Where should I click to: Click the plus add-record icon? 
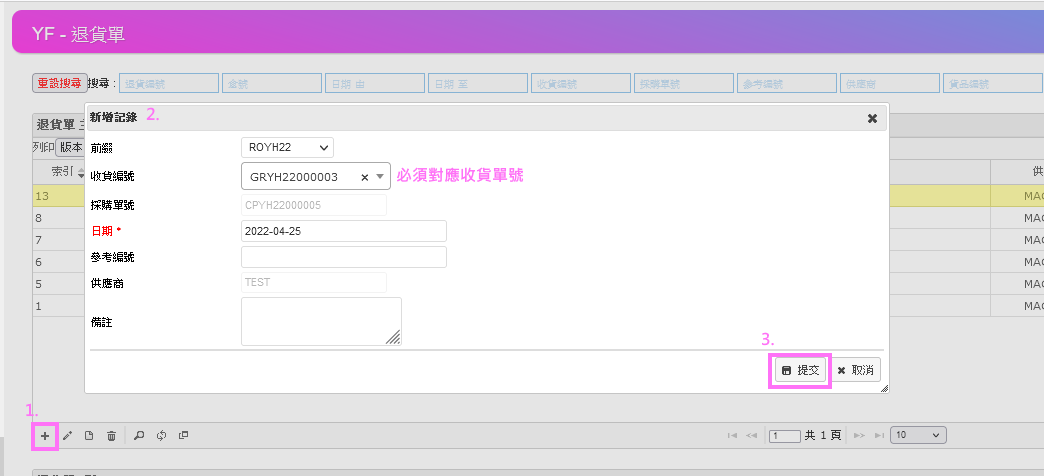click(x=45, y=436)
